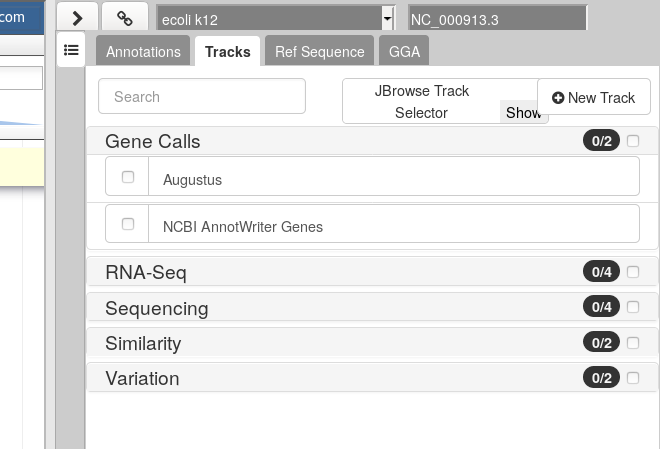The width and height of the screenshot is (660, 449).
Task: Expand the RNA-Seq track category
Action: click(146, 272)
